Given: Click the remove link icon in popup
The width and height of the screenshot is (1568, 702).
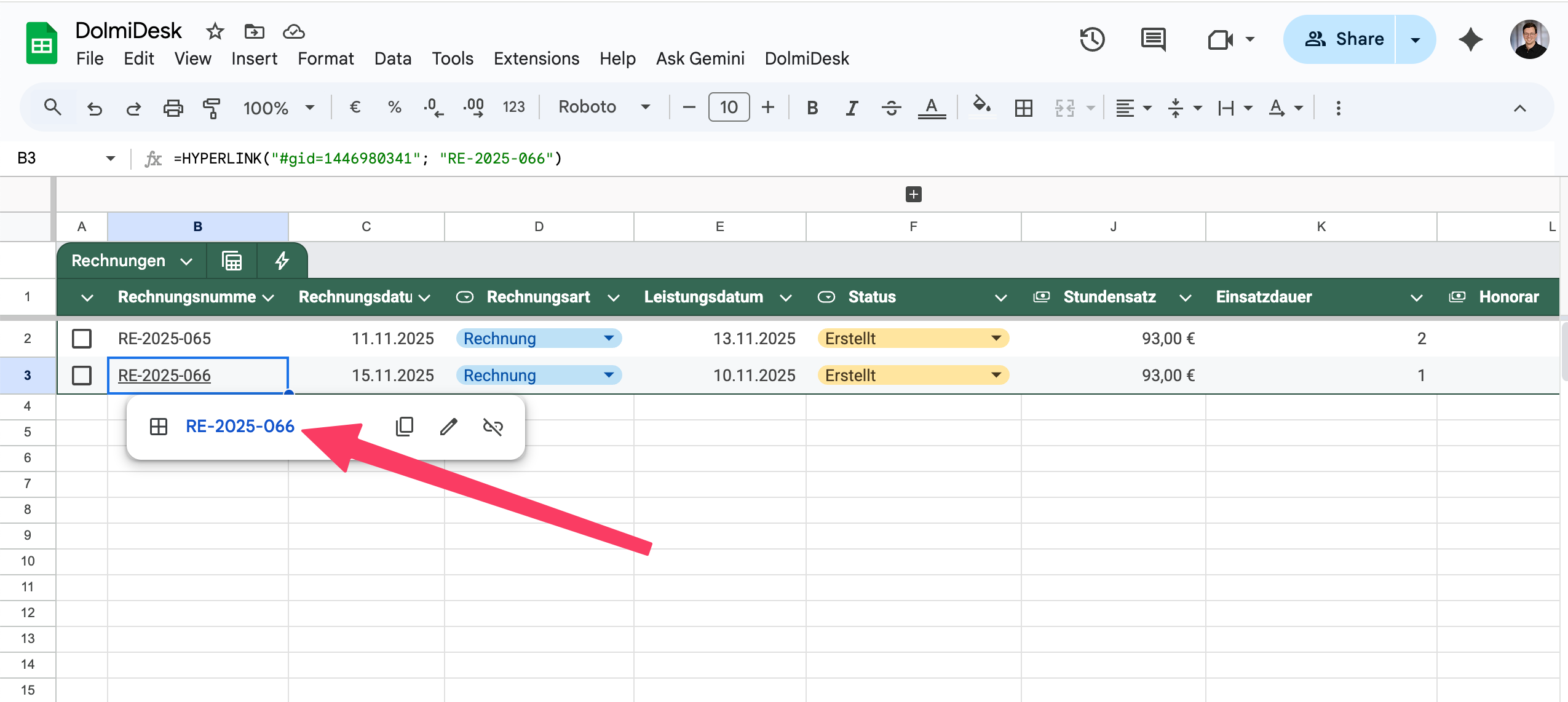Looking at the screenshot, I should click(x=493, y=427).
